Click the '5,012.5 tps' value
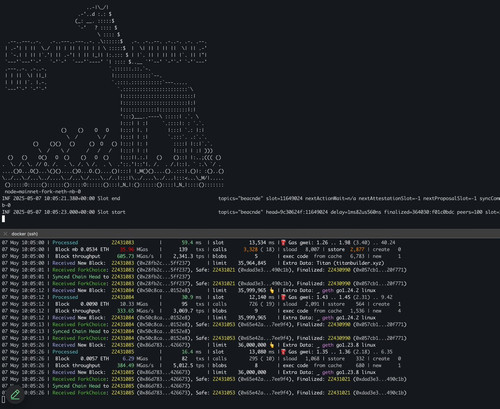 click(x=188, y=366)
